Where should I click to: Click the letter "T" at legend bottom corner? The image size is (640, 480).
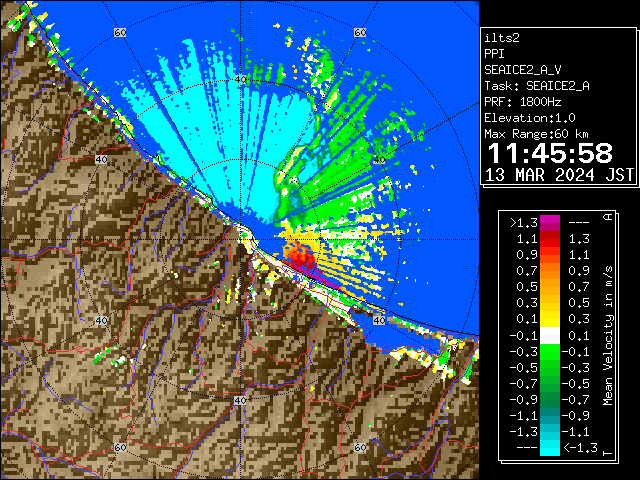click(608, 453)
